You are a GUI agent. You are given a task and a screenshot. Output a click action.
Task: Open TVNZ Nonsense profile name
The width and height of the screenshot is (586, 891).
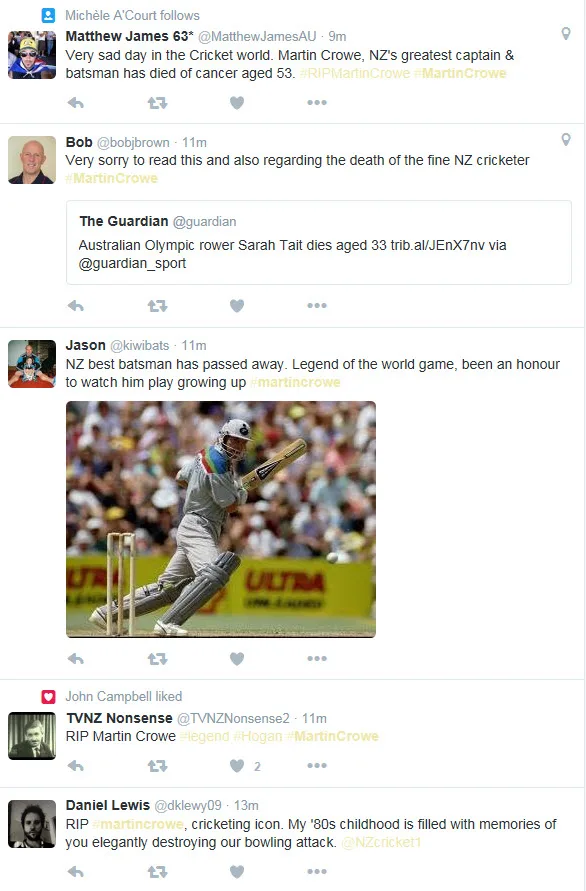[119, 718]
